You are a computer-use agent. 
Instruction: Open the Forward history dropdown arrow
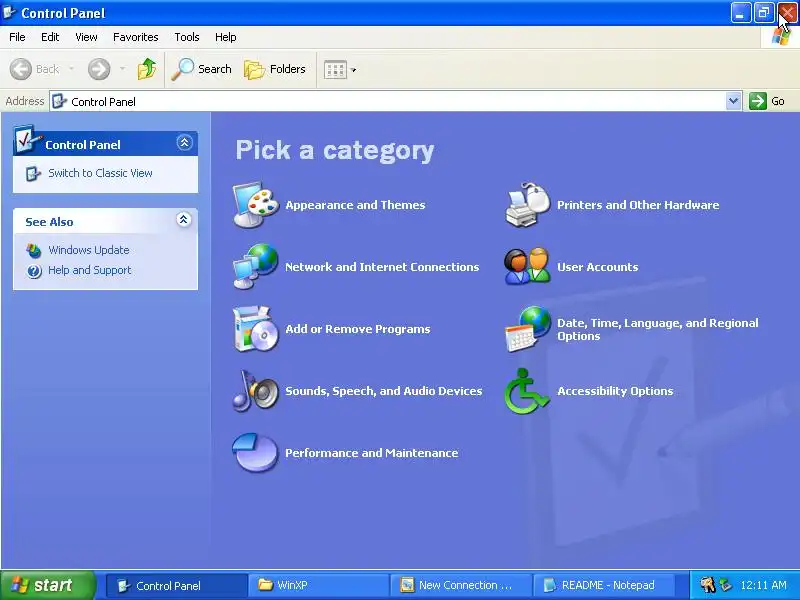pos(122,69)
